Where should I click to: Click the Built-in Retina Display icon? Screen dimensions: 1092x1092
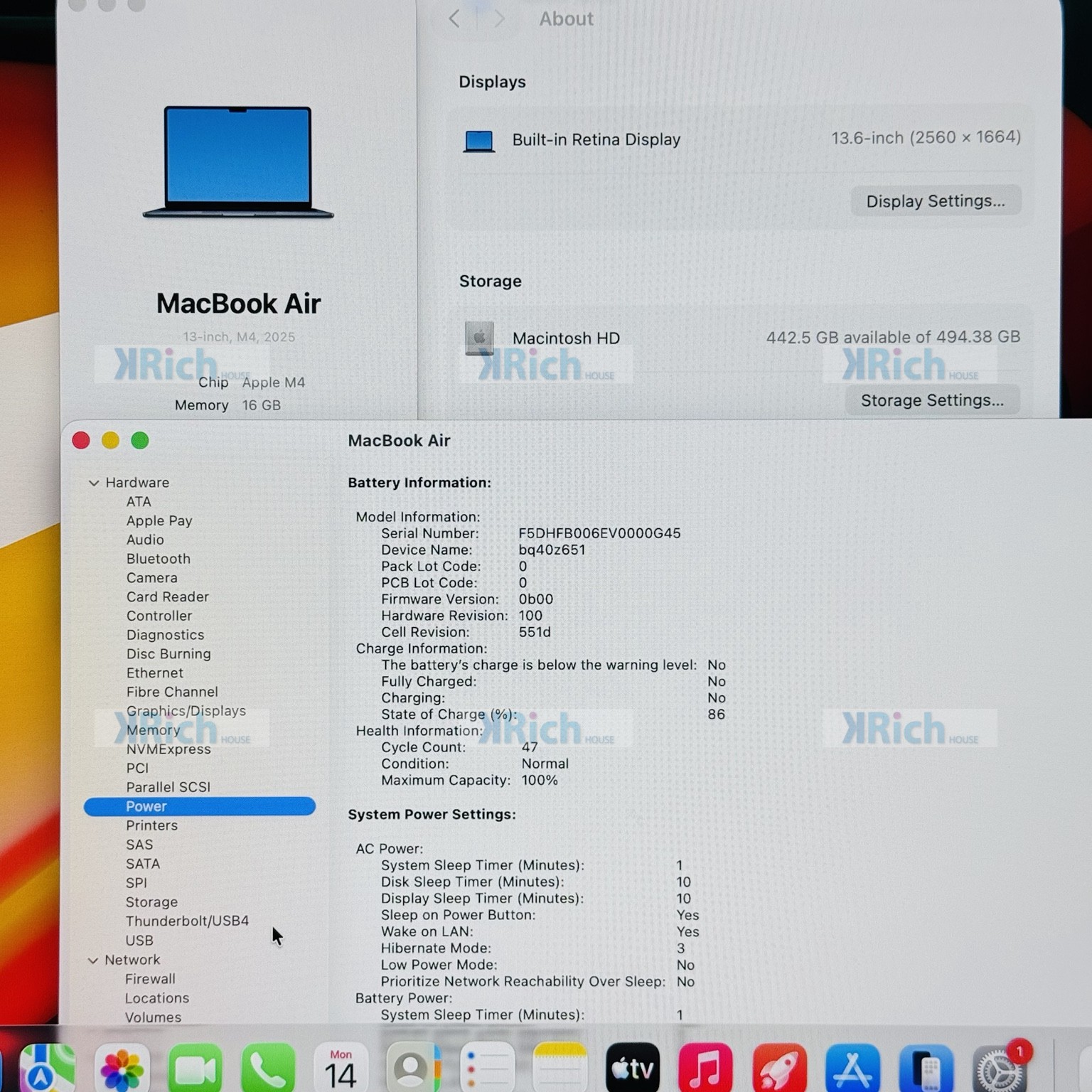point(479,141)
